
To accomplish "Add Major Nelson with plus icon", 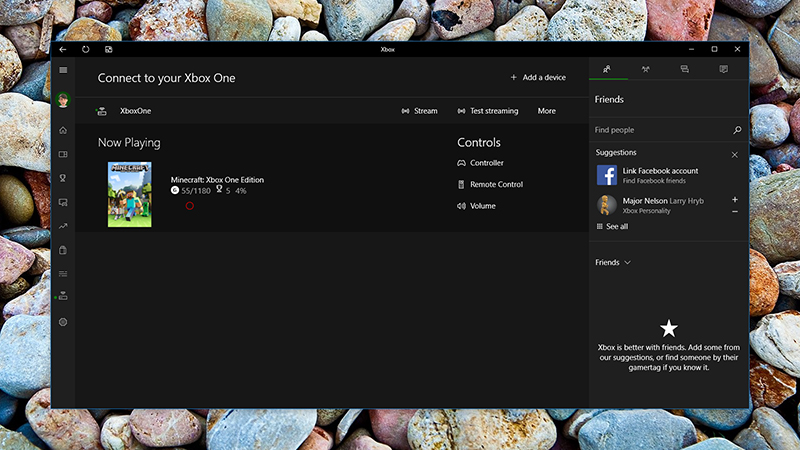I will pyautogui.click(x=735, y=199).
